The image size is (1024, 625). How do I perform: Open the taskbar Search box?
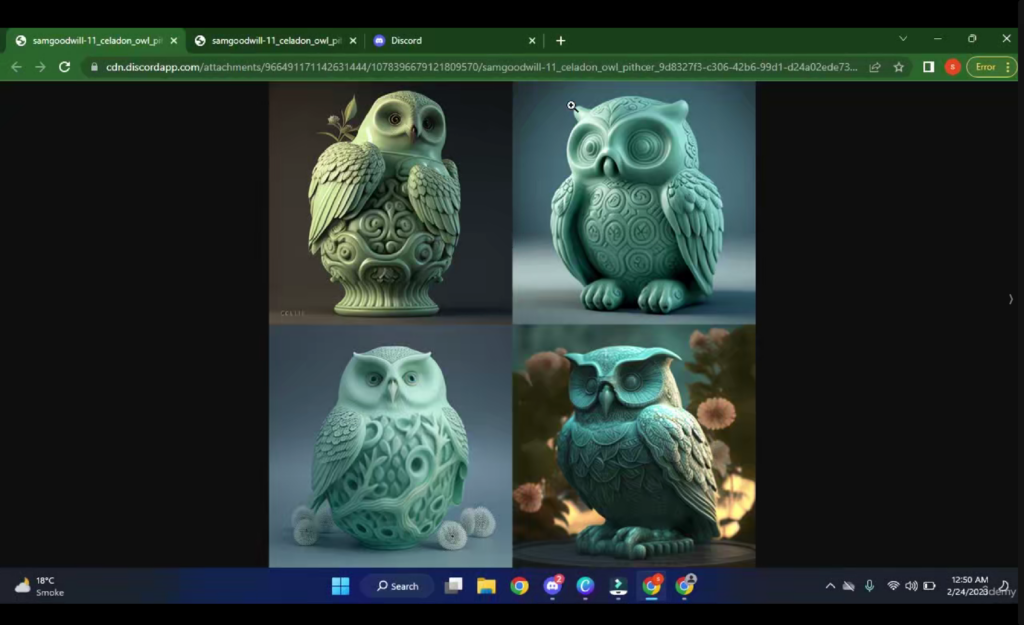point(398,586)
